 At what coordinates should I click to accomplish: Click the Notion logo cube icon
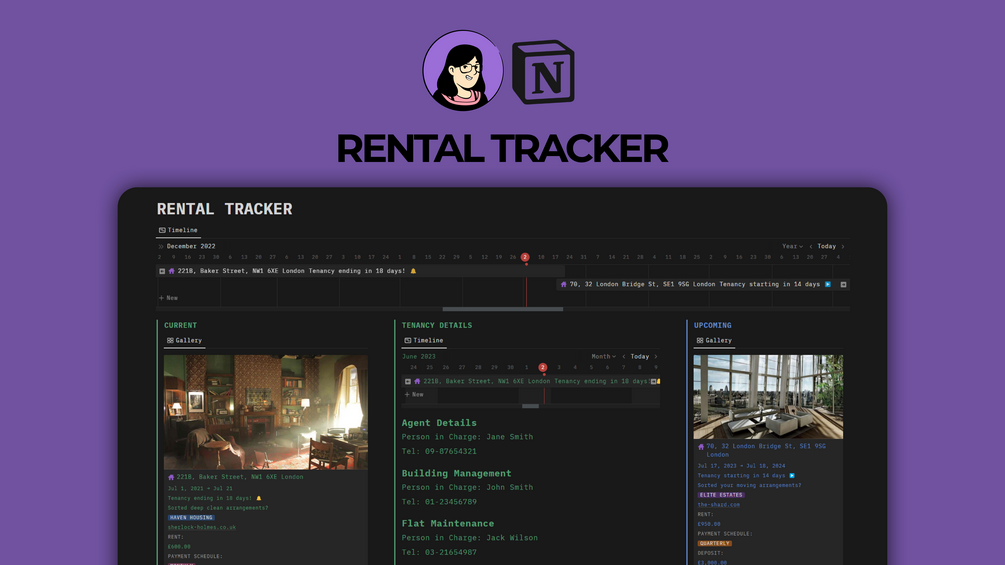click(544, 72)
